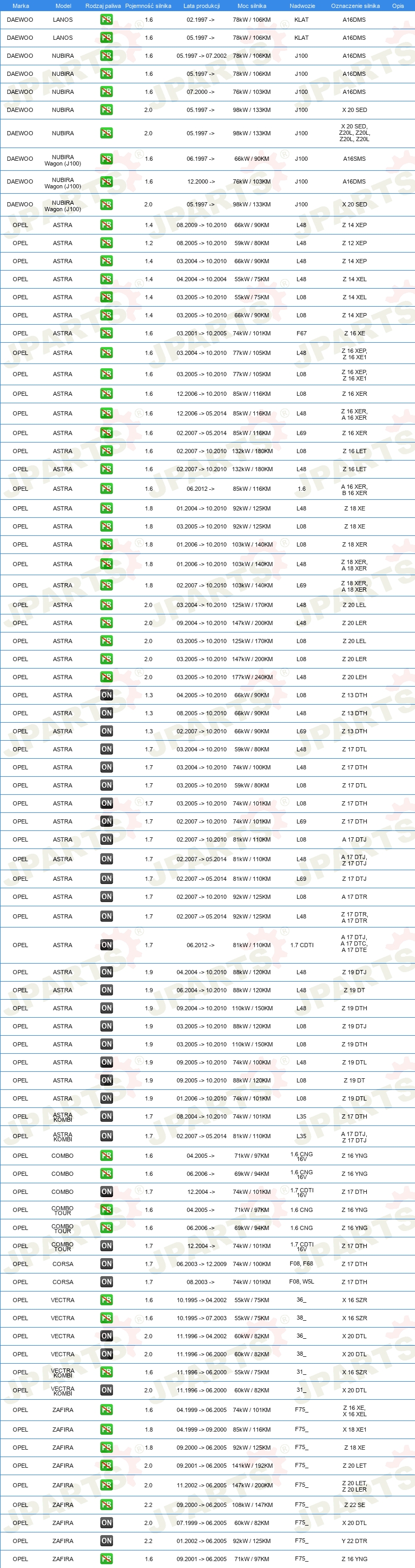Click PB icon for Combo Tour 06.2006 row
Screen dimensions: 415x1568
point(107,1228)
